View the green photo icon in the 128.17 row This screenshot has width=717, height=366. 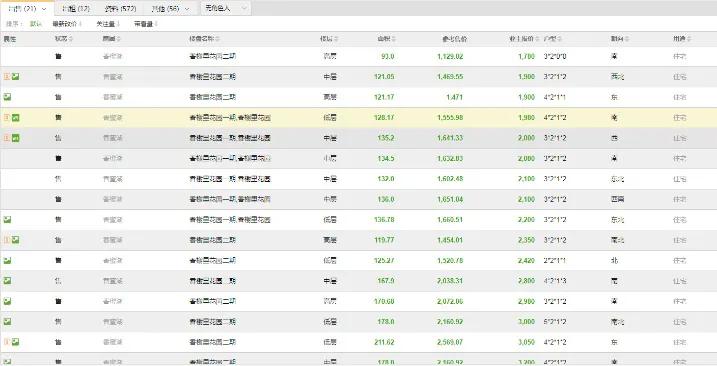(16, 118)
